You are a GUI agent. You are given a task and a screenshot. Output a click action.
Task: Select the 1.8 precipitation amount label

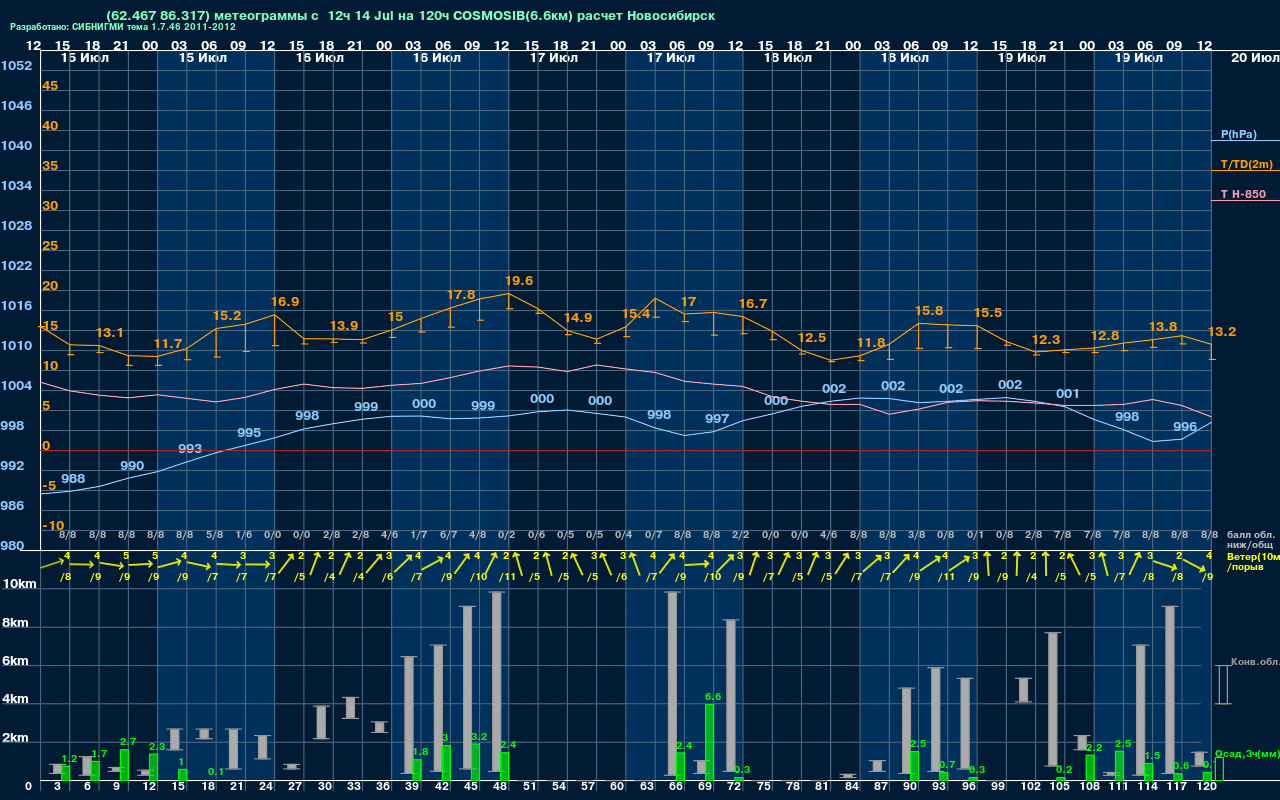point(420,752)
